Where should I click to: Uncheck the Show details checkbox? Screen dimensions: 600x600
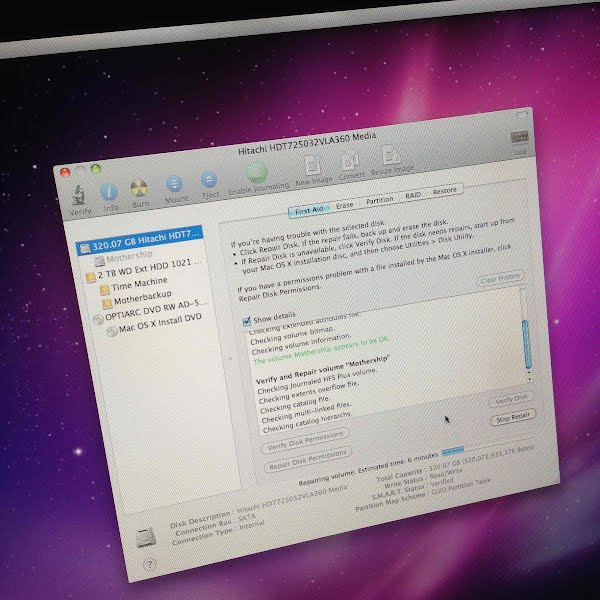pos(247,321)
